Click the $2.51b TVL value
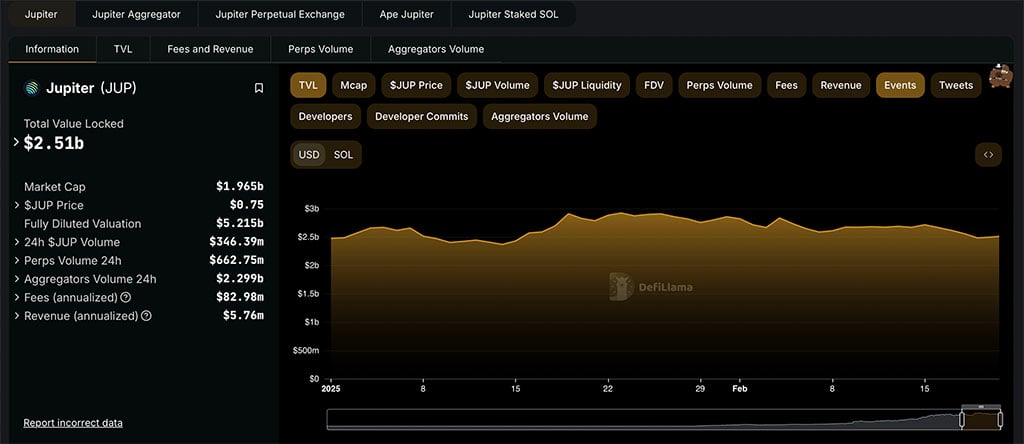 pos(54,143)
